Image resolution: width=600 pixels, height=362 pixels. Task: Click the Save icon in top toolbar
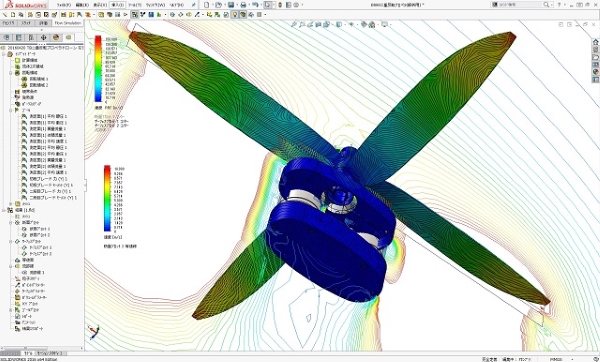[x=231, y=5]
